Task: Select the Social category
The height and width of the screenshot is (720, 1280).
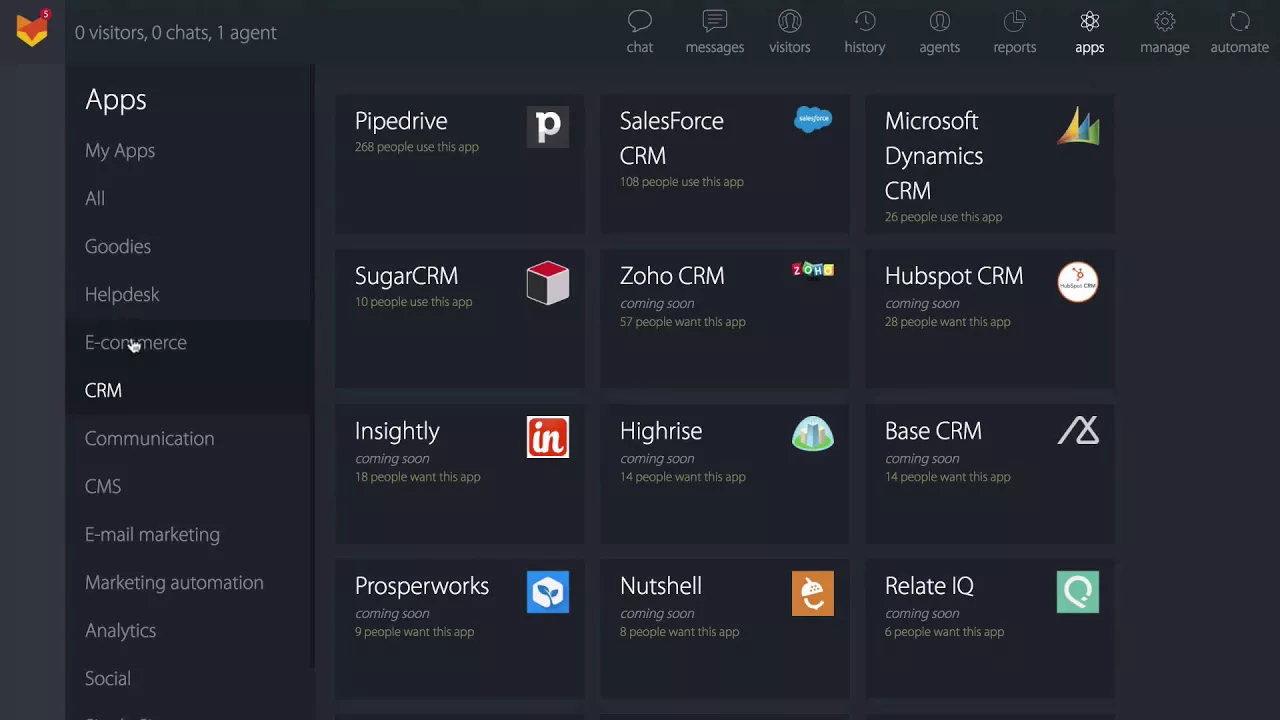Action: pyautogui.click(x=108, y=678)
